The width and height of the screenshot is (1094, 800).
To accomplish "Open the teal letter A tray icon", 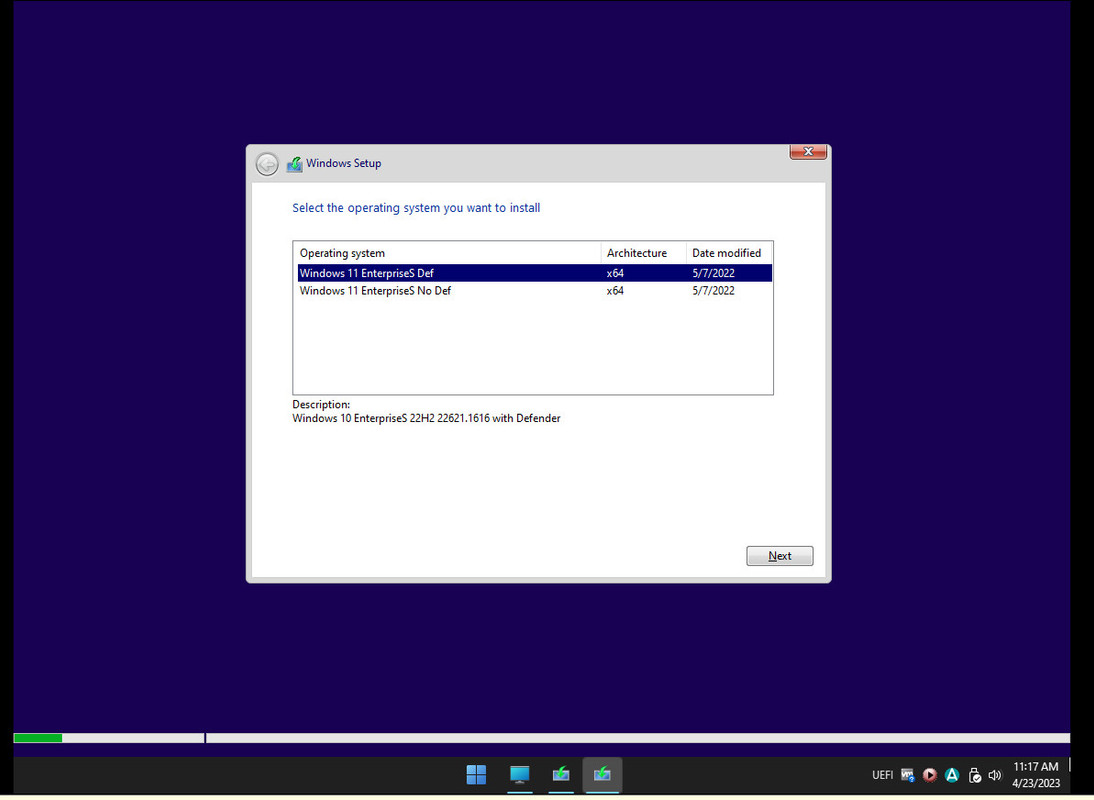I will pos(952,775).
